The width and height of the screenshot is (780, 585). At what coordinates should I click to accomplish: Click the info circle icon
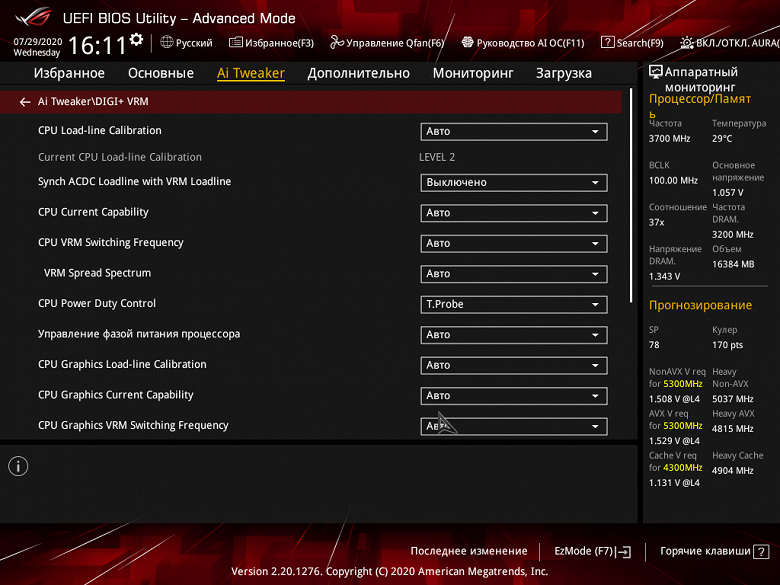tap(18, 467)
